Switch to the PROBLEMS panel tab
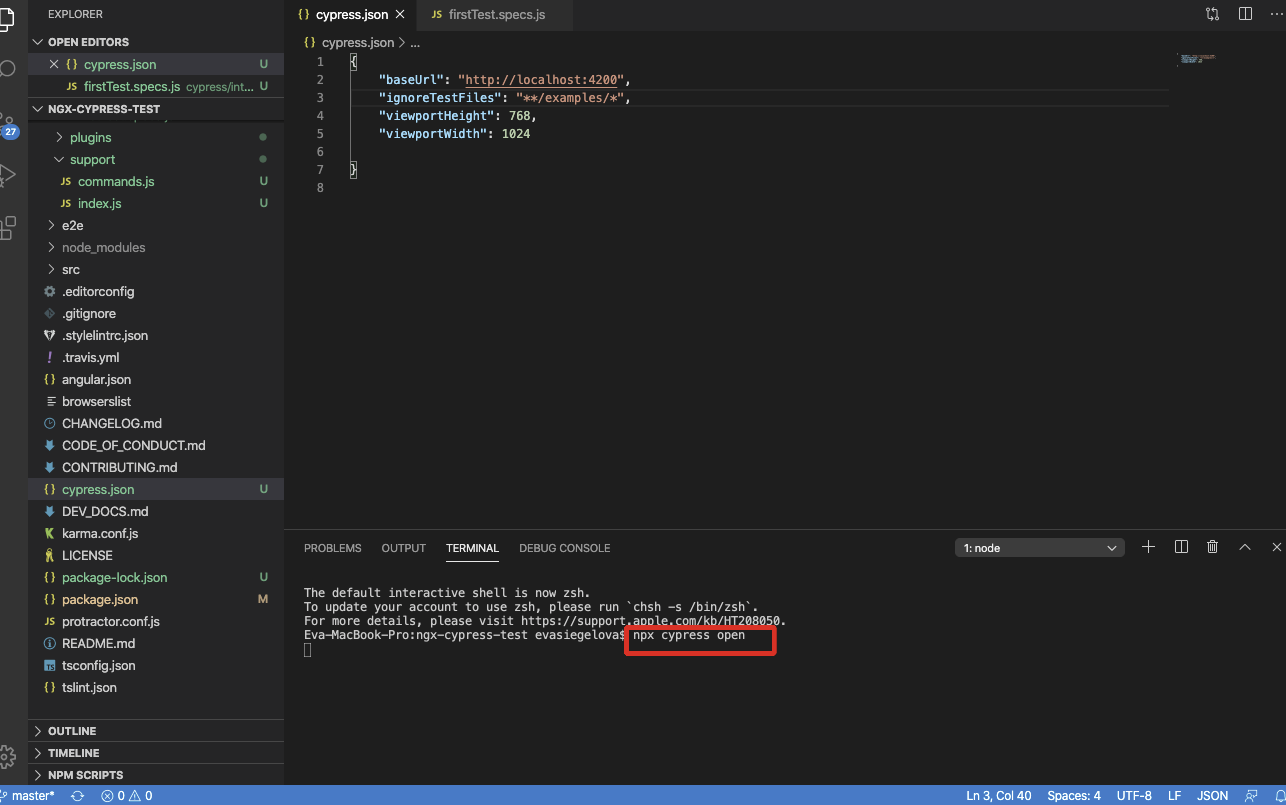Image resolution: width=1286 pixels, height=805 pixels. click(x=332, y=548)
